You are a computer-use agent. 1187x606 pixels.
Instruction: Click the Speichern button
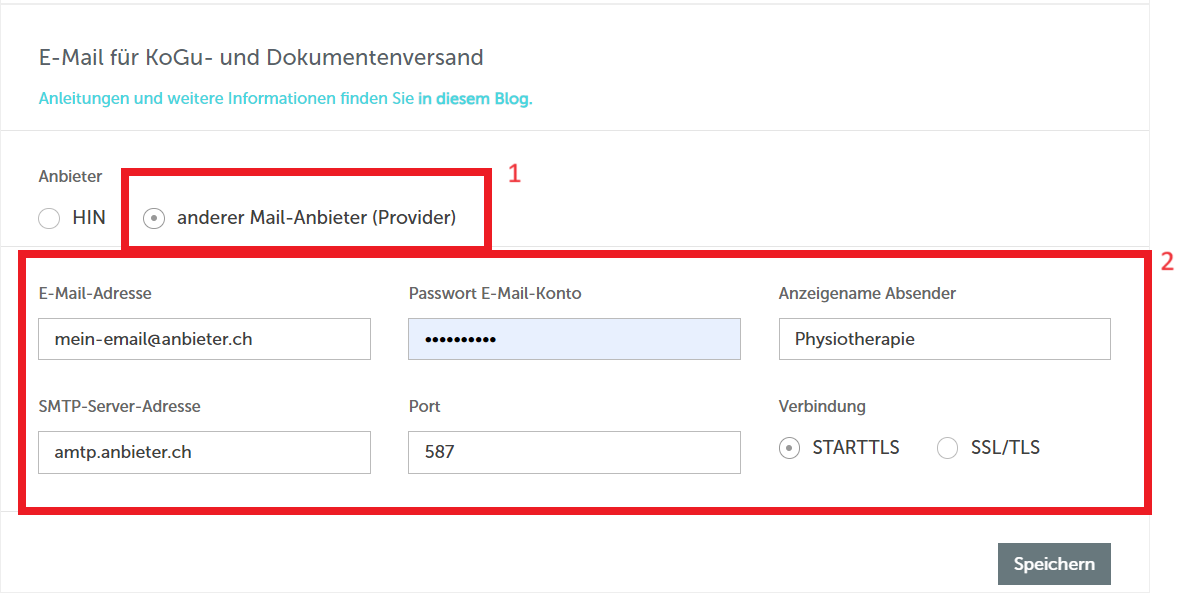[x=1055, y=564]
